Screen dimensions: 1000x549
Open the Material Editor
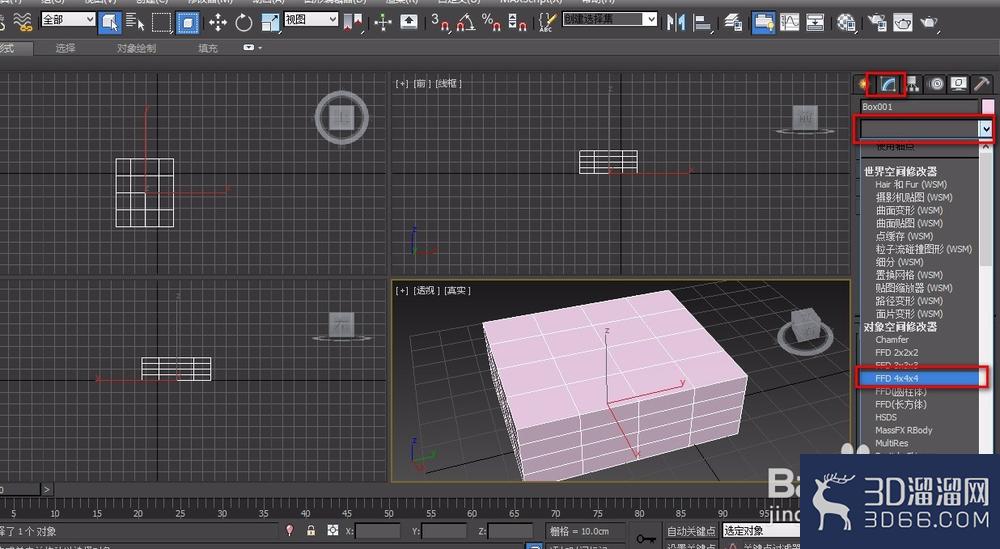pyautogui.click(x=846, y=23)
